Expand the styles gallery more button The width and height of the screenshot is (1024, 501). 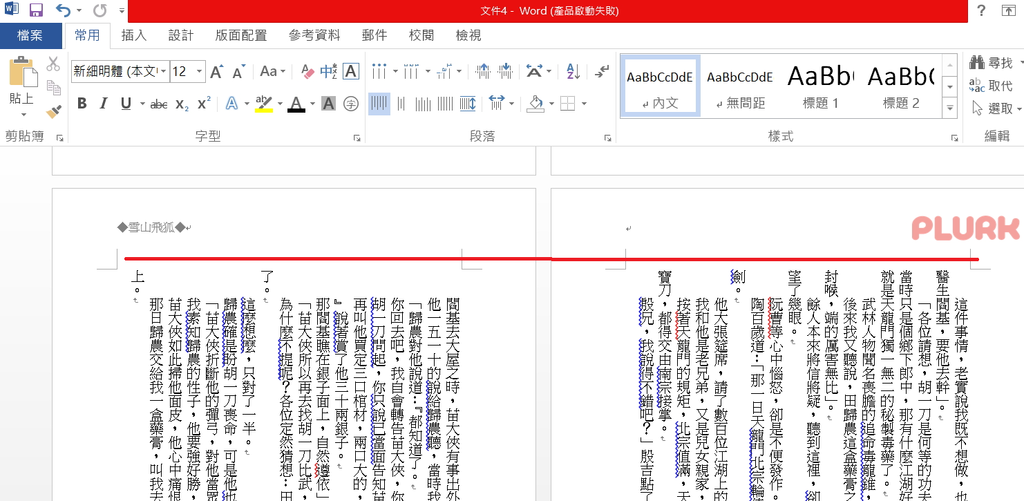point(950,108)
